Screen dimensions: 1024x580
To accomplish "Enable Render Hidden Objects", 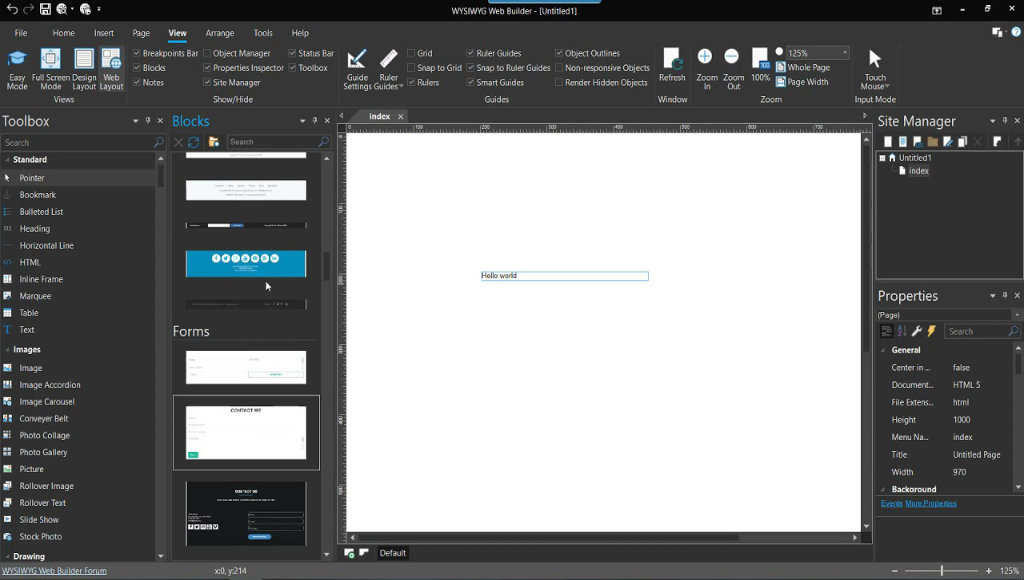I will tap(559, 82).
